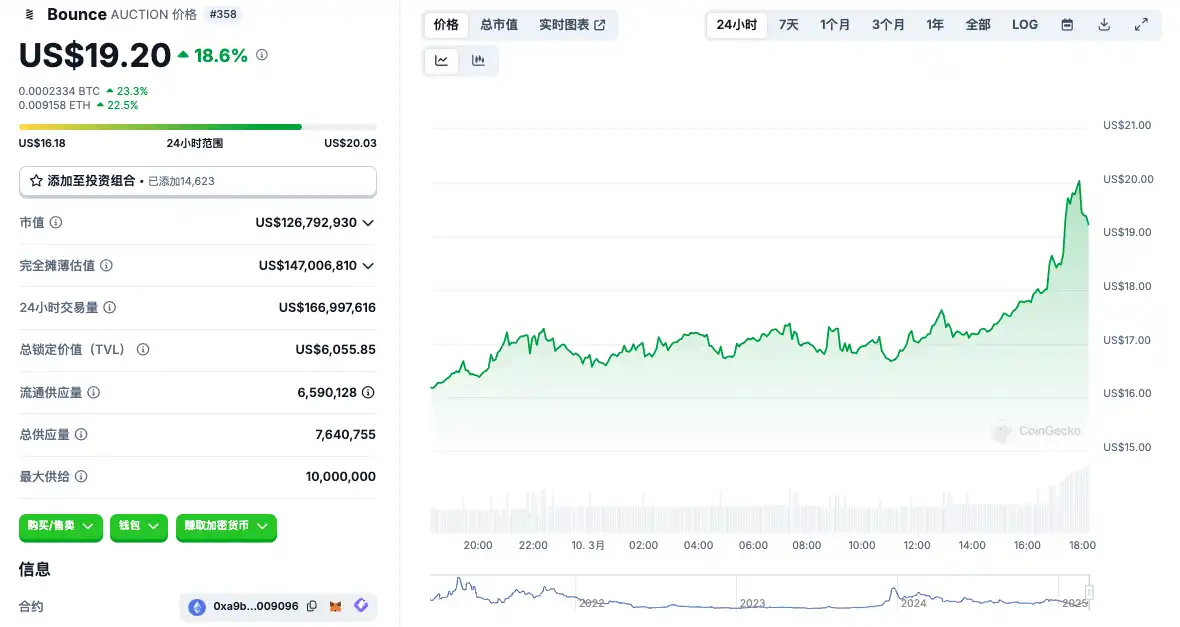Click the 24小时范围 price range bar
The width and height of the screenshot is (1180, 627).
pos(198,127)
